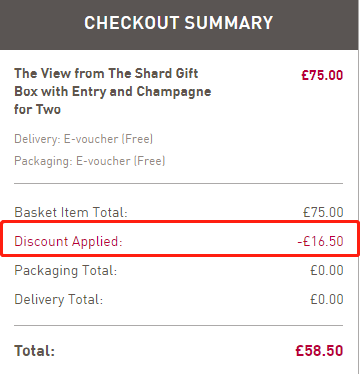Click the divider above the Total row
The width and height of the screenshot is (363, 374).
(x=178, y=325)
